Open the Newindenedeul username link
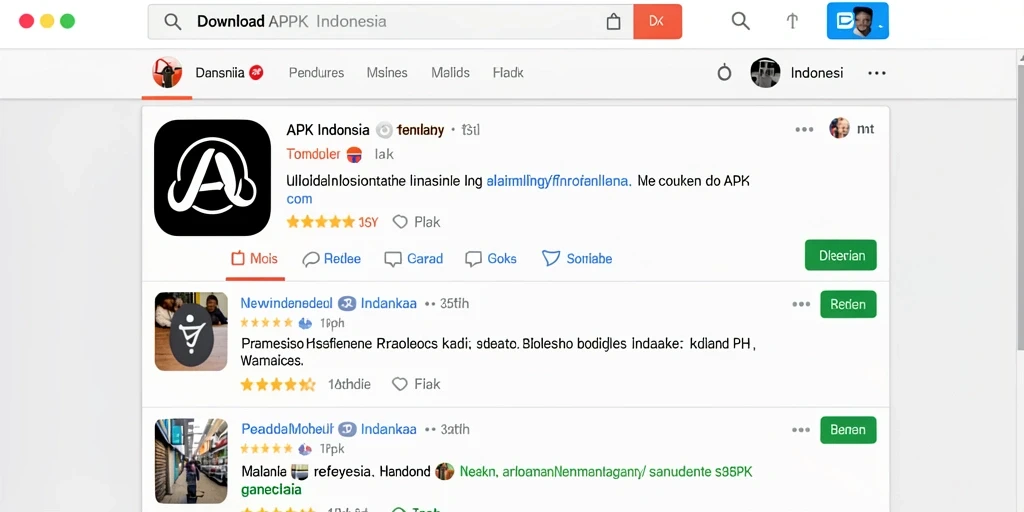Image resolution: width=1024 pixels, height=512 pixels. [x=287, y=304]
